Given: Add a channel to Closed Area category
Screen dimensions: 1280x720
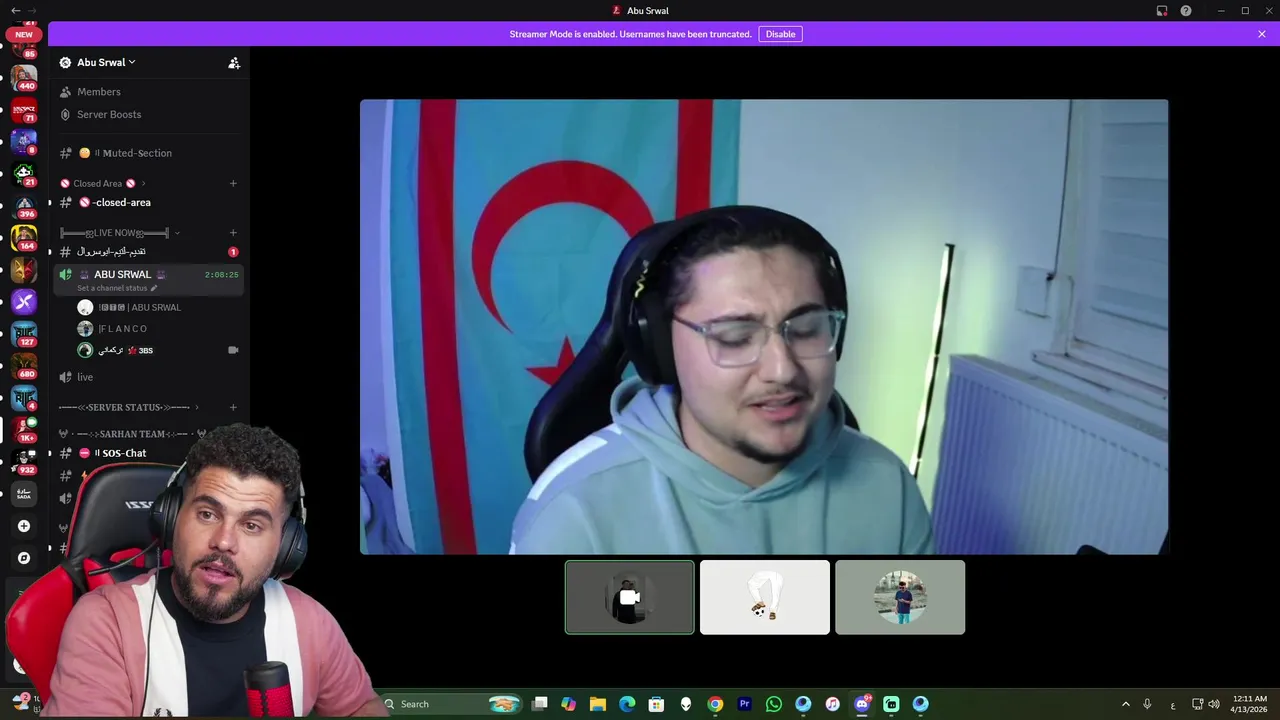Looking at the screenshot, I should [233, 183].
